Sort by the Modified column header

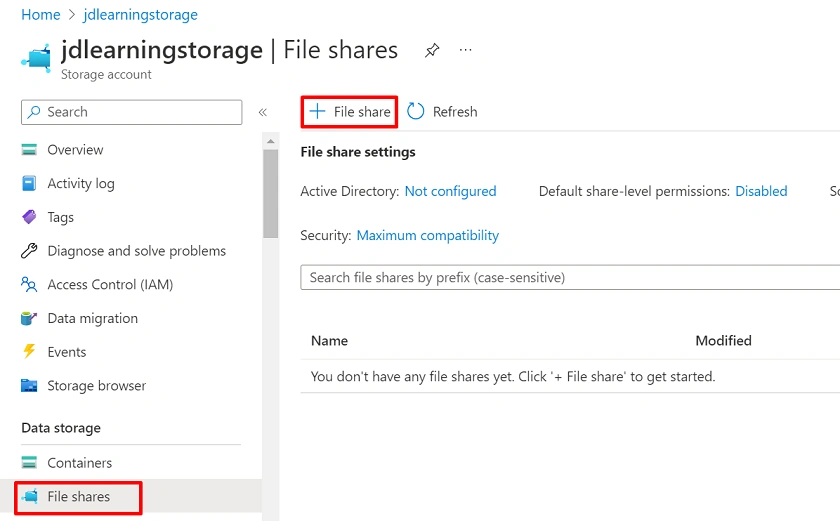tap(723, 341)
